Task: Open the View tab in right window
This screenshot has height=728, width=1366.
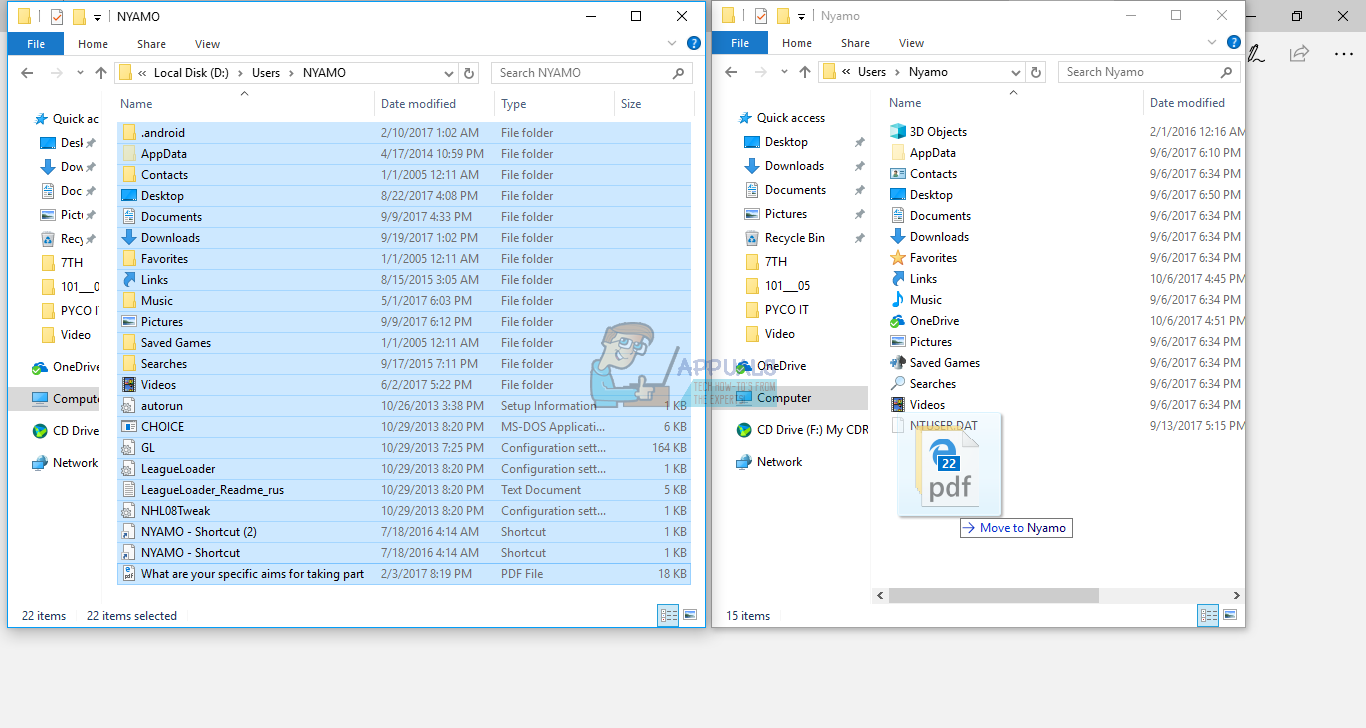Action: tap(911, 43)
